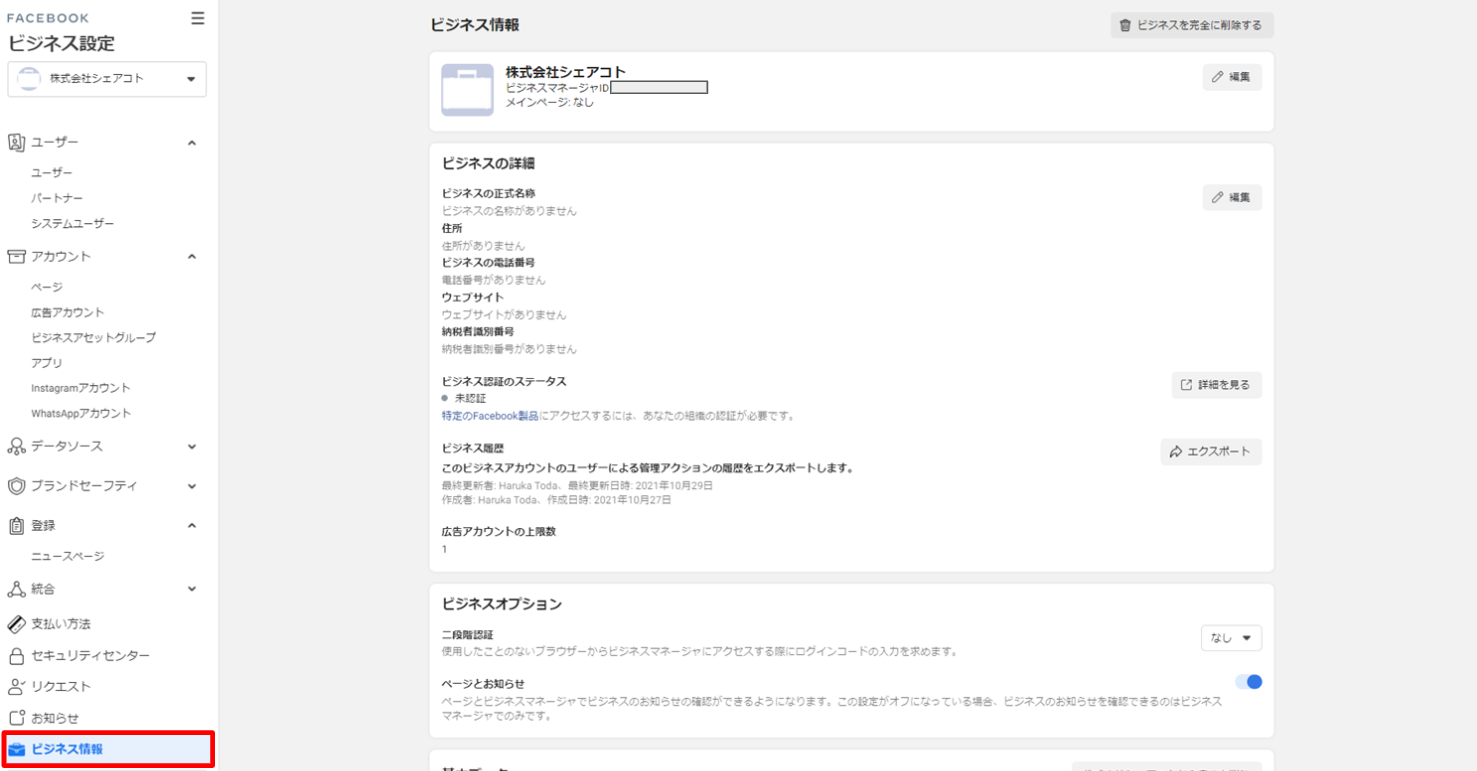The width and height of the screenshot is (1477, 771).
Task: Open アプリ in sidebar
Action: click(47, 363)
